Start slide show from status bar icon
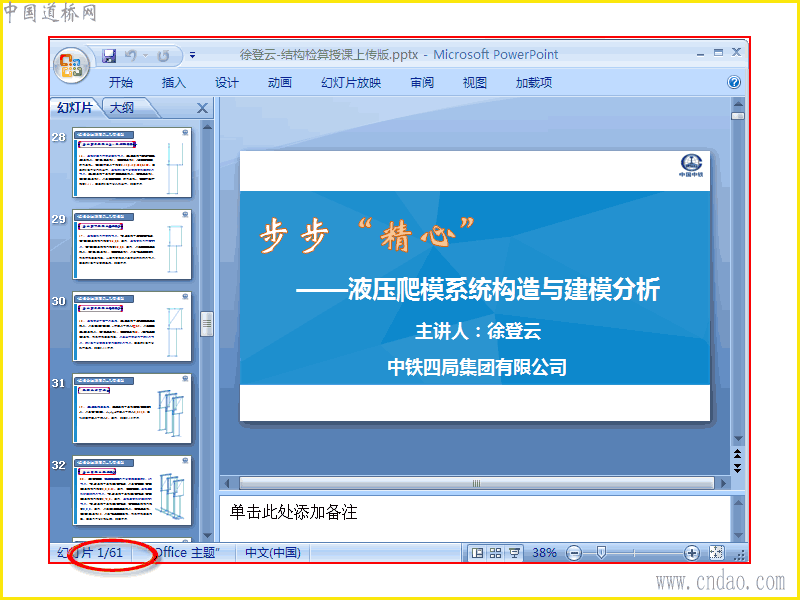 (x=514, y=553)
